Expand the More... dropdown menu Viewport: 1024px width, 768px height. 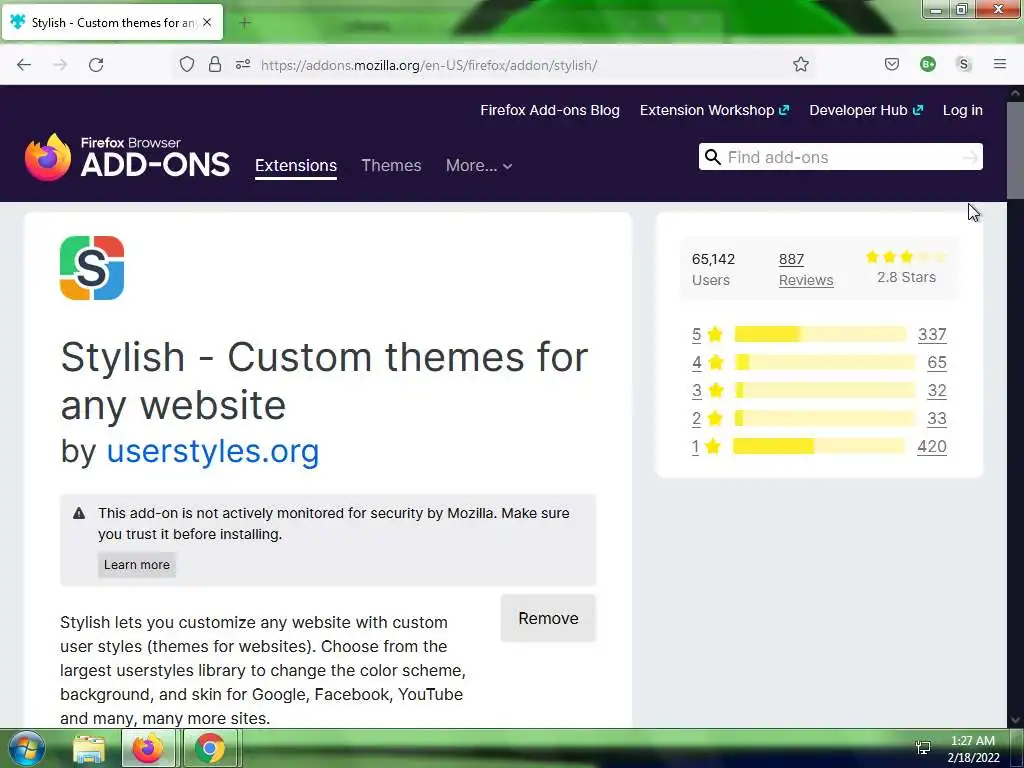click(x=479, y=166)
